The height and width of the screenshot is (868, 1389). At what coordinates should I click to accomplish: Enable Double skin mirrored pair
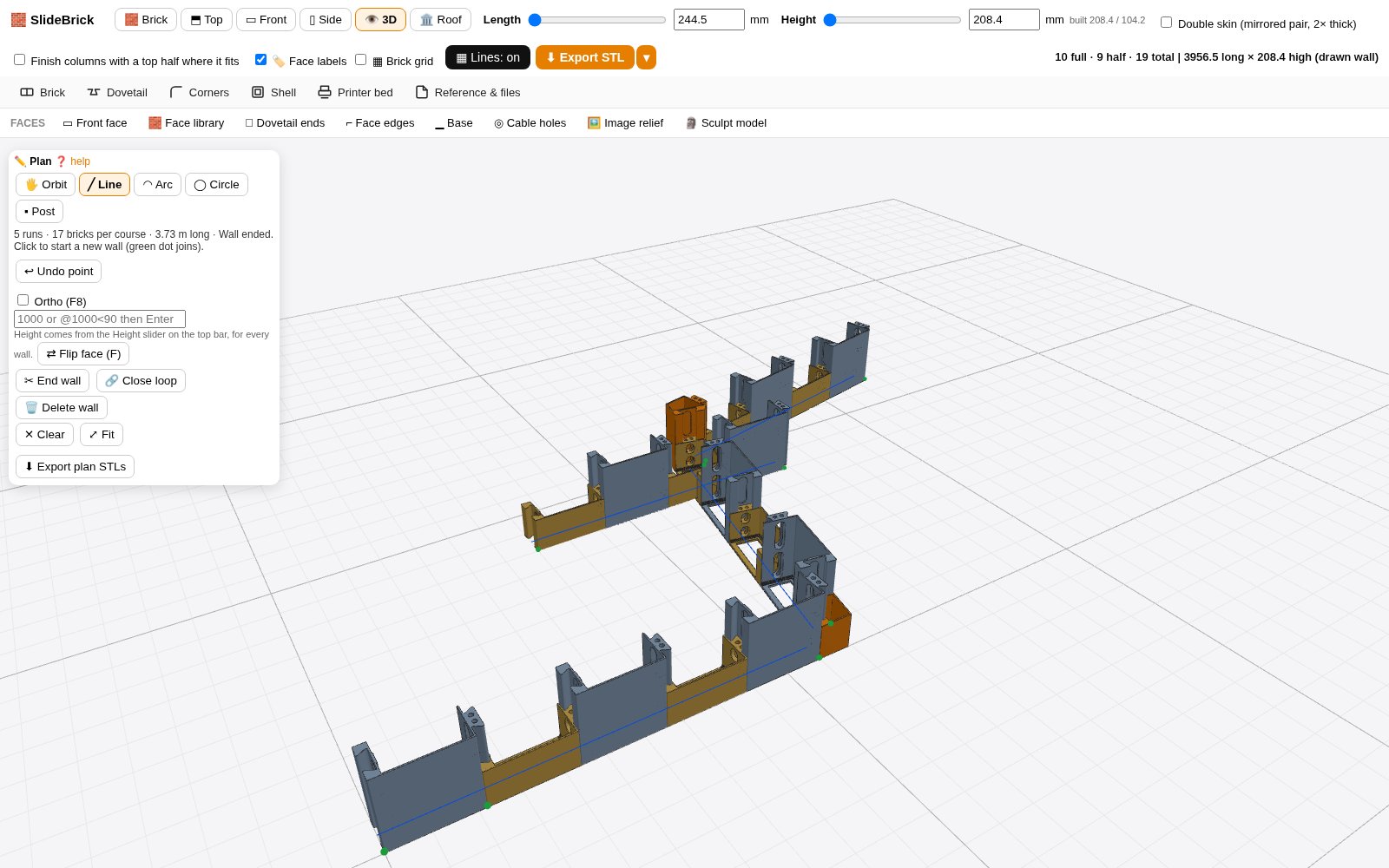coord(1166,23)
